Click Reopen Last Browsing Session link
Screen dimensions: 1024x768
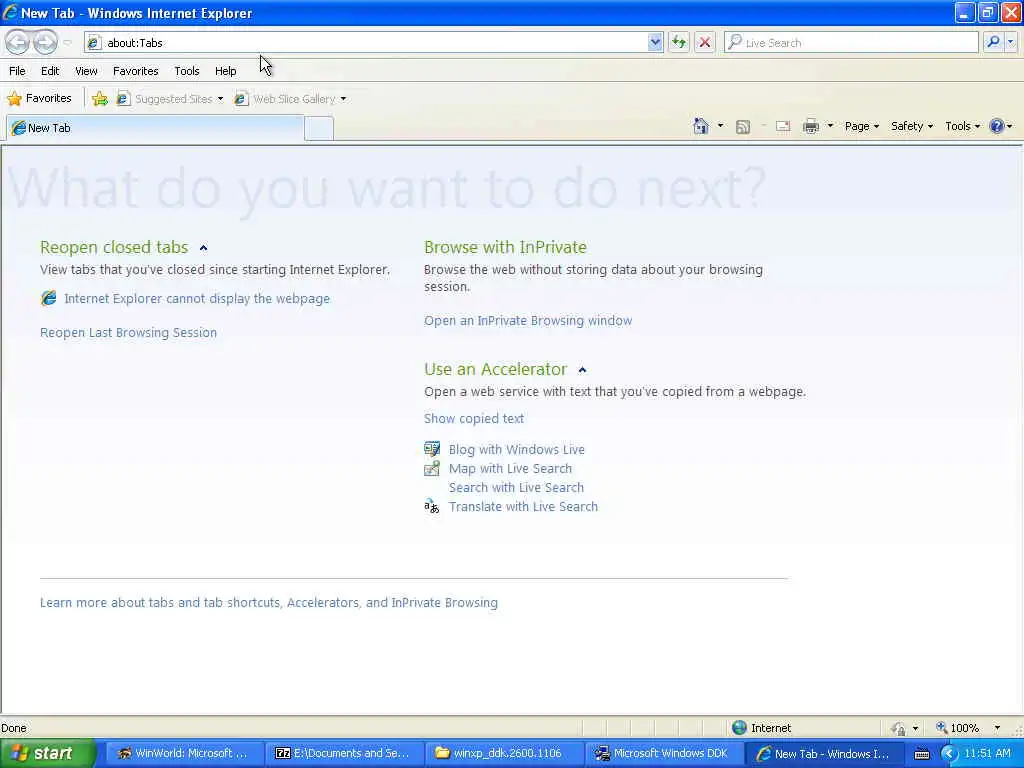point(128,332)
